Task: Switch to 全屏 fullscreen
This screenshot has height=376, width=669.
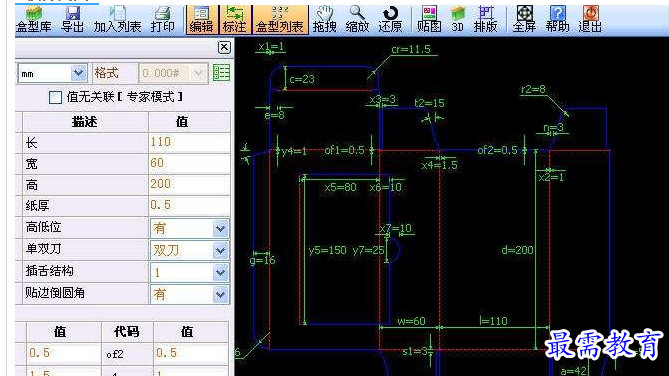Action: (524, 20)
